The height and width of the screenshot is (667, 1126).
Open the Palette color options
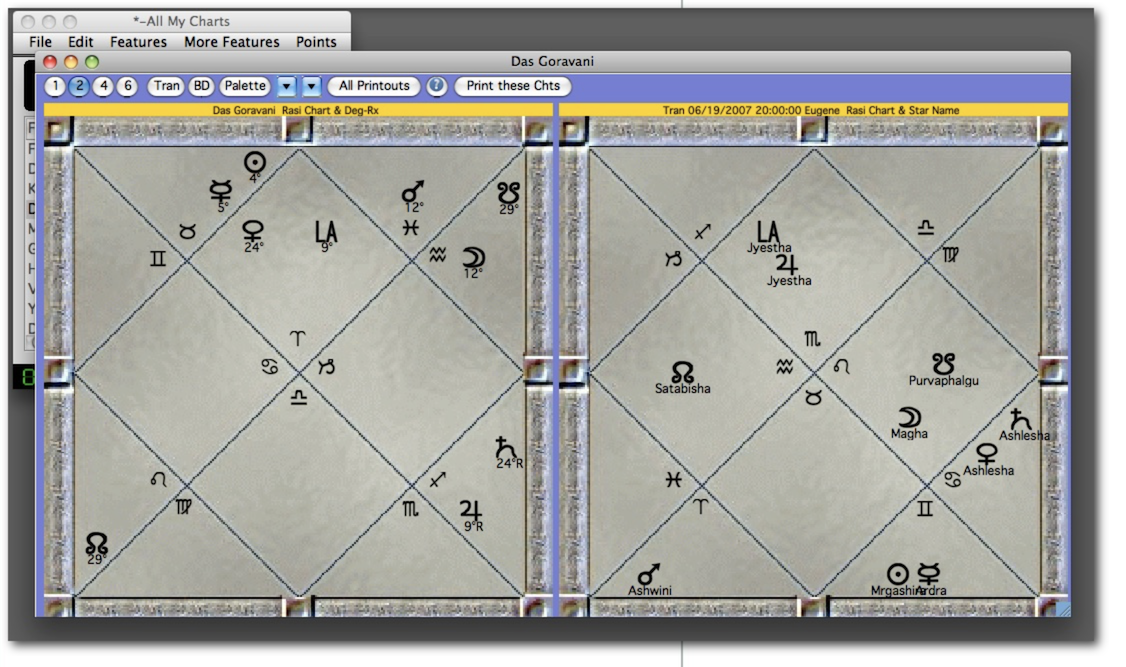(x=245, y=86)
